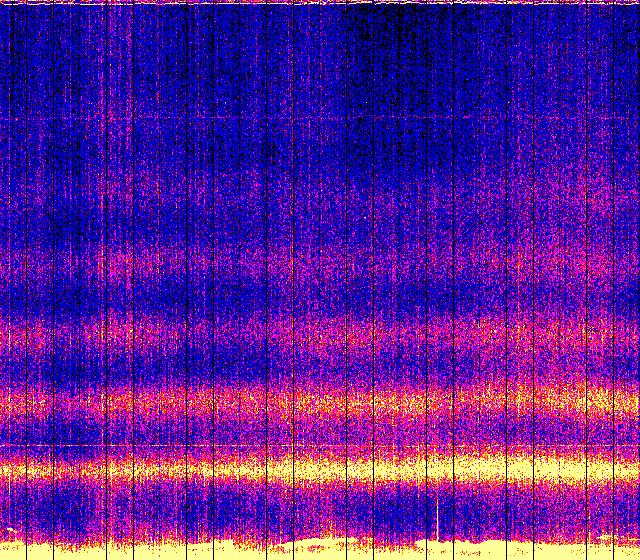
Task: Click the center of the spectrogram image
Action: click(x=320, y=280)
